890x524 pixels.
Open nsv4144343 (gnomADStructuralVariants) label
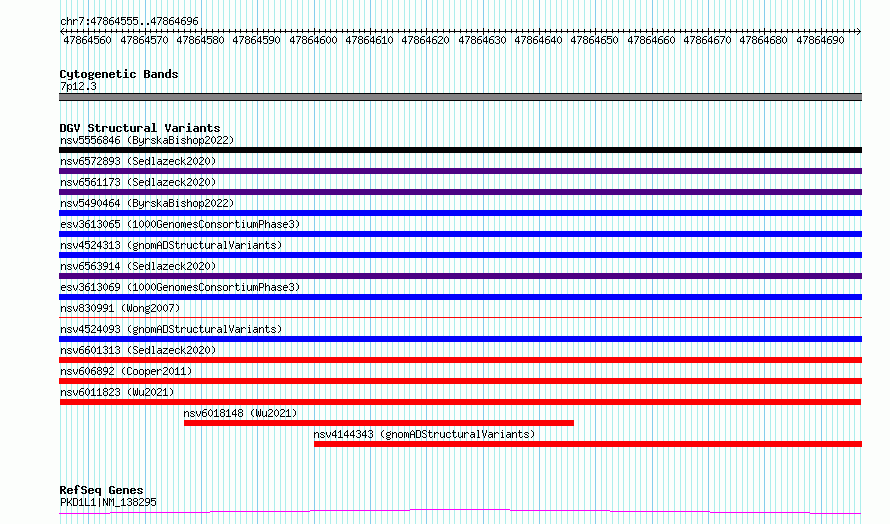pos(424,434)
